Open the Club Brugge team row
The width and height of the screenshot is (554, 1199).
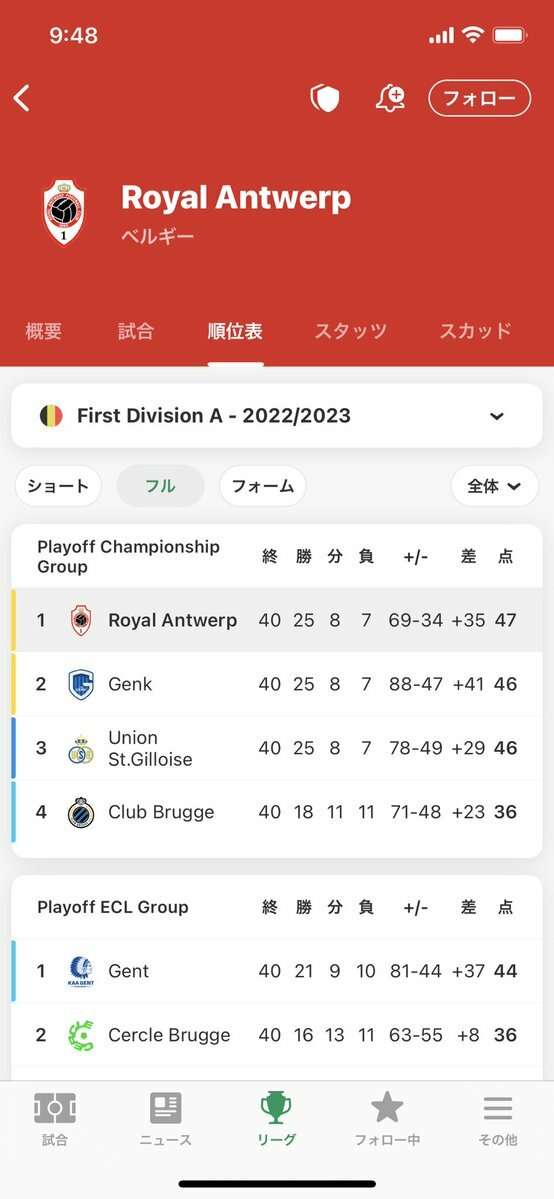[x=277, y=812]
